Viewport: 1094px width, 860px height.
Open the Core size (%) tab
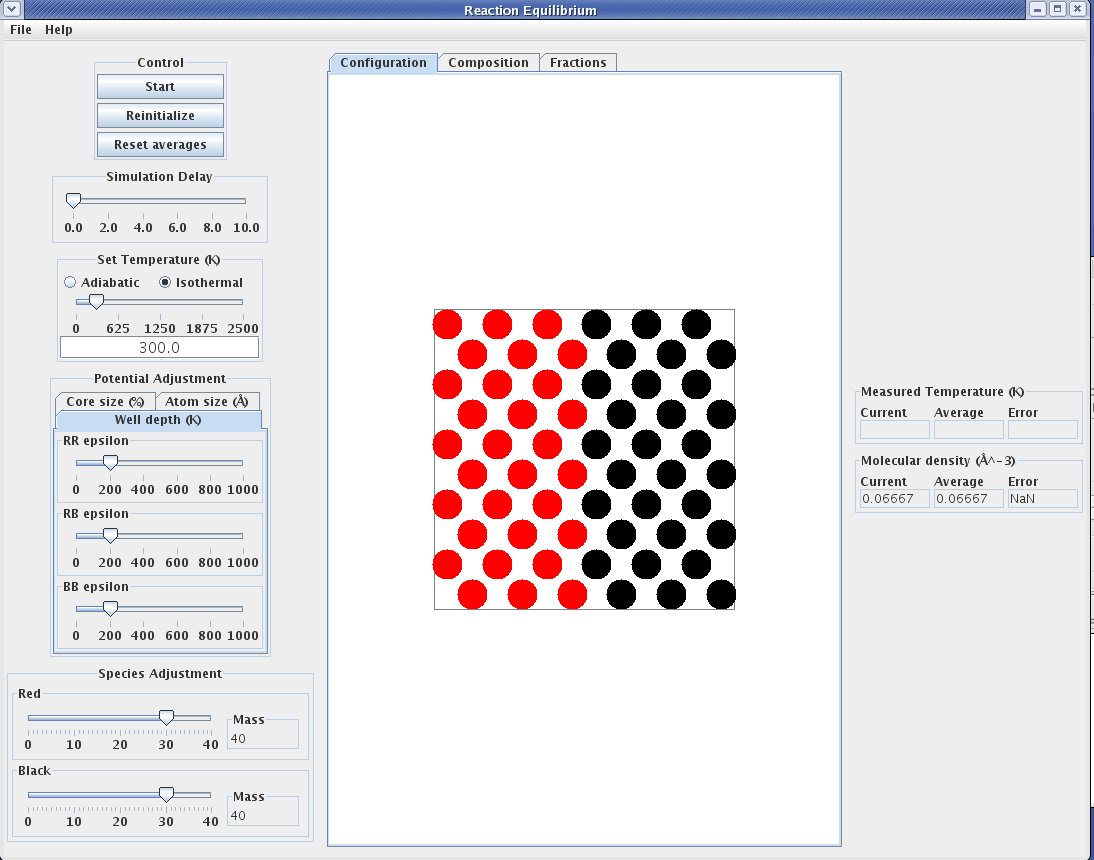coord(105,402)
